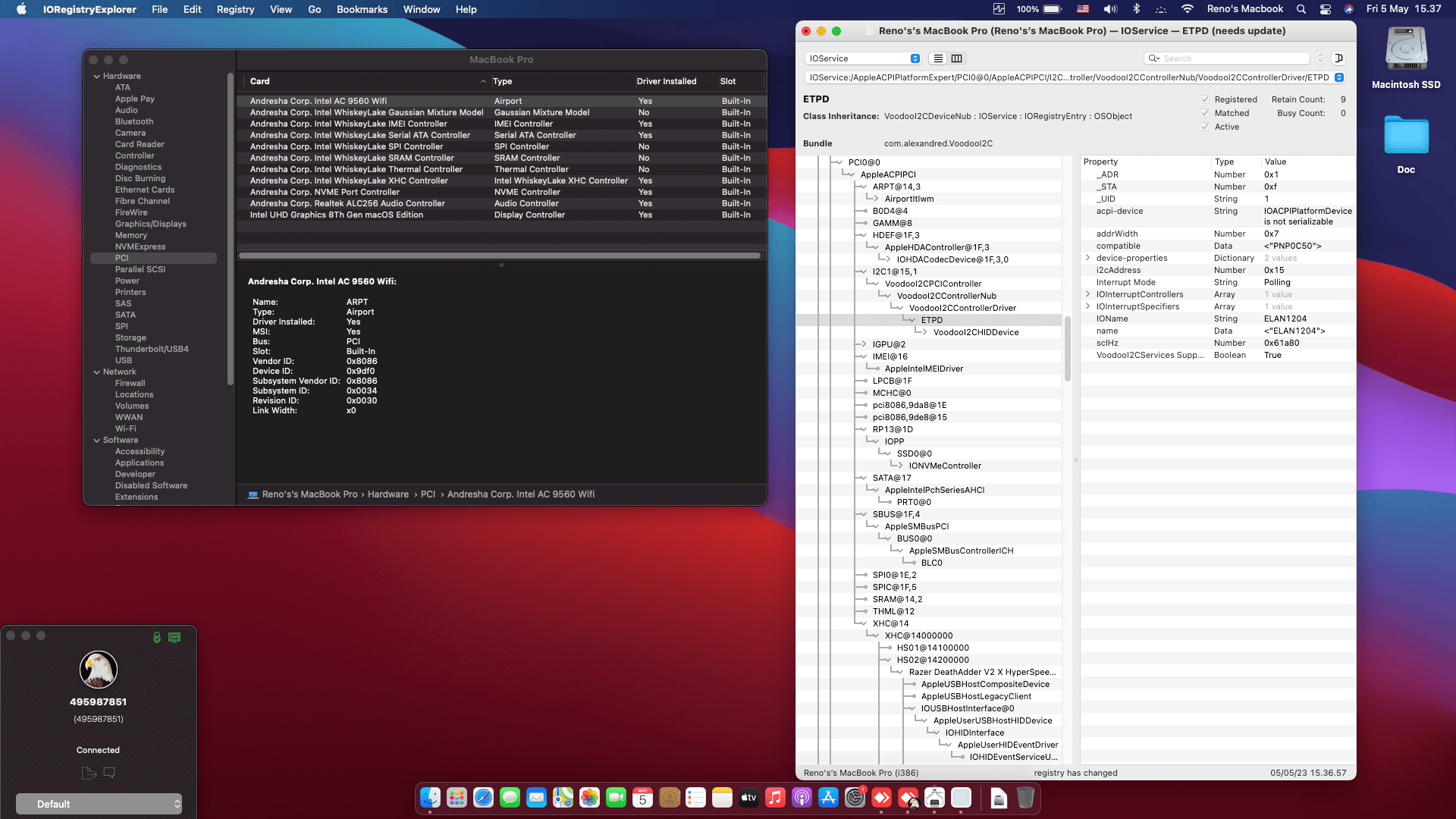Toggle the Active checkbox for ETPD
Image resolution: width=1456 pixels, height=819 pixels.
[1205, 127]
